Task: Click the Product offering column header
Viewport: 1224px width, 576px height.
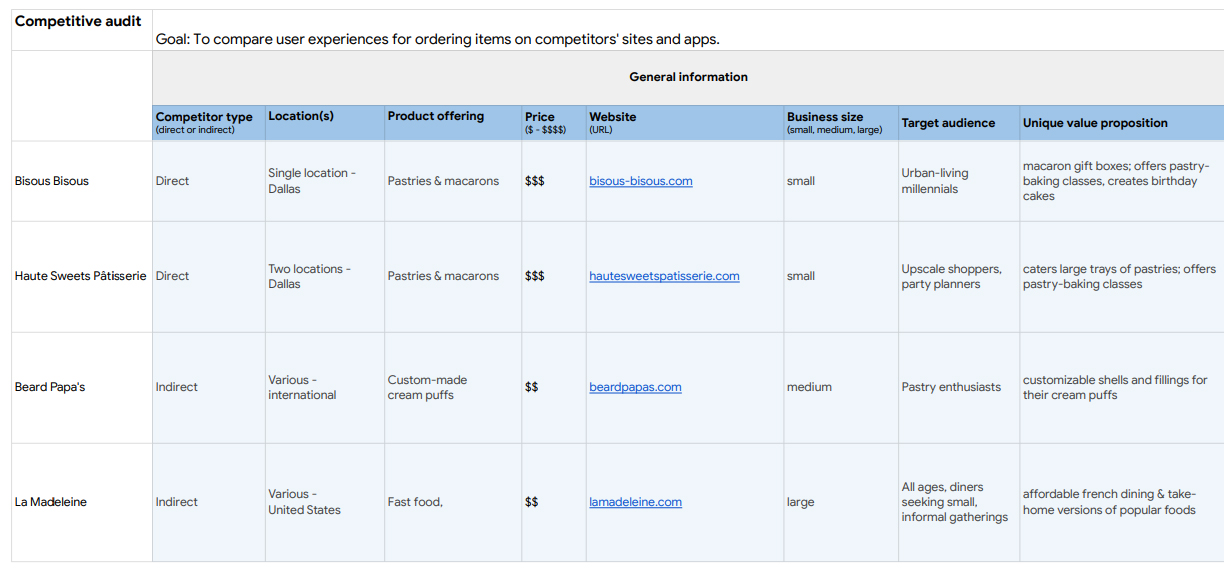Action: pos(436,116)
